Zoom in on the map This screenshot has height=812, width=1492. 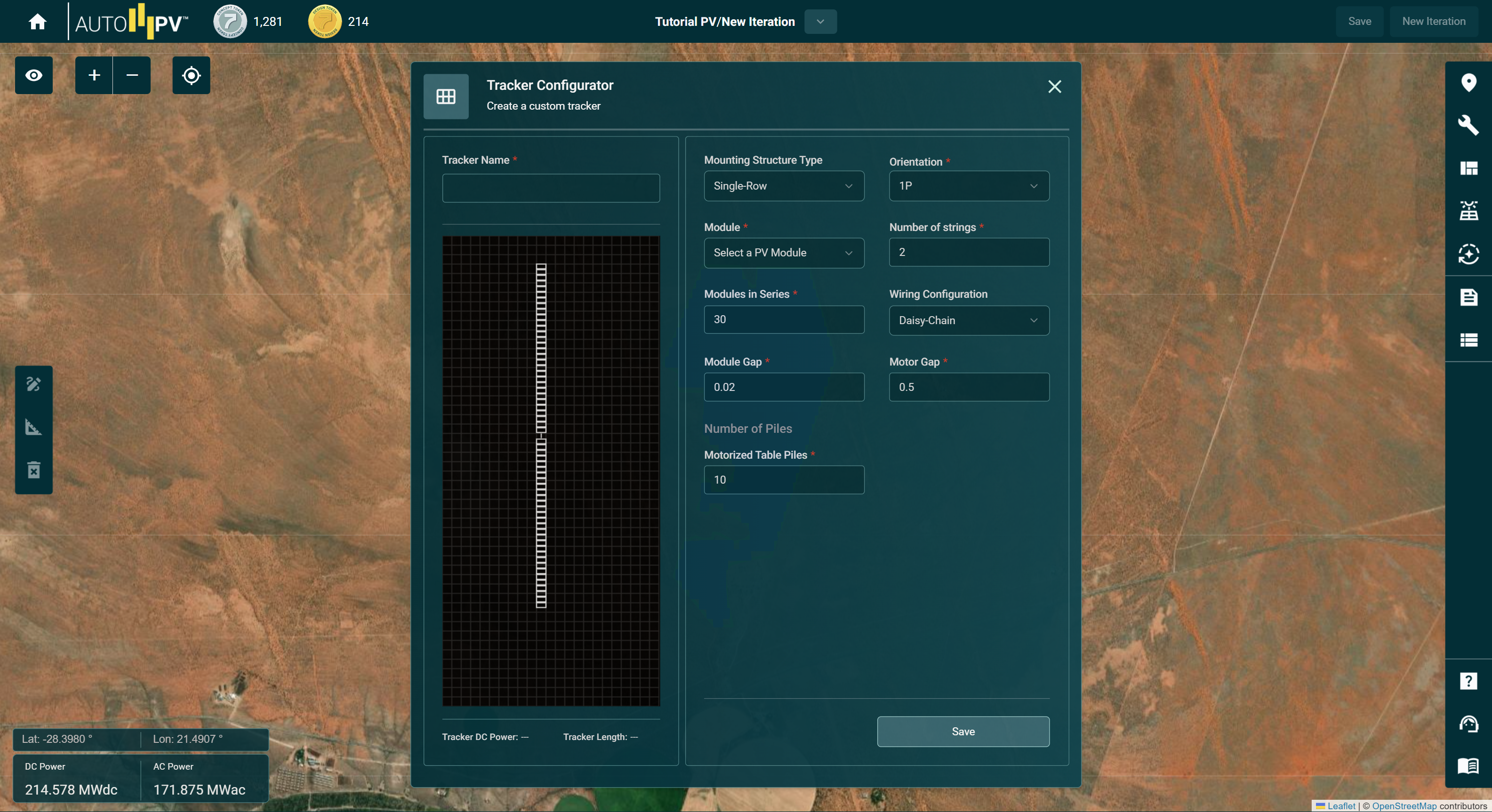[x=94, y=75]
